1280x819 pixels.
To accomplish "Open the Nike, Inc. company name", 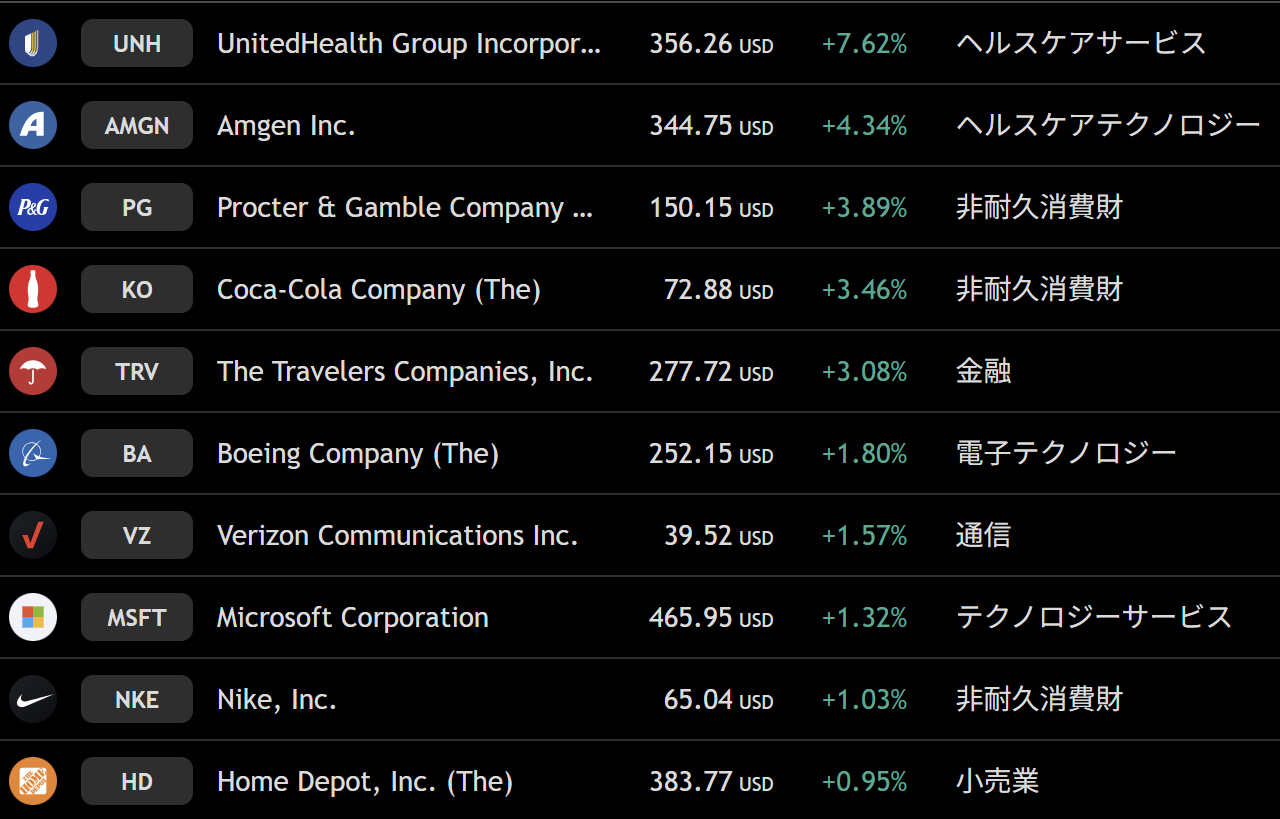I will pyautogui.click(x=277, y=699).
